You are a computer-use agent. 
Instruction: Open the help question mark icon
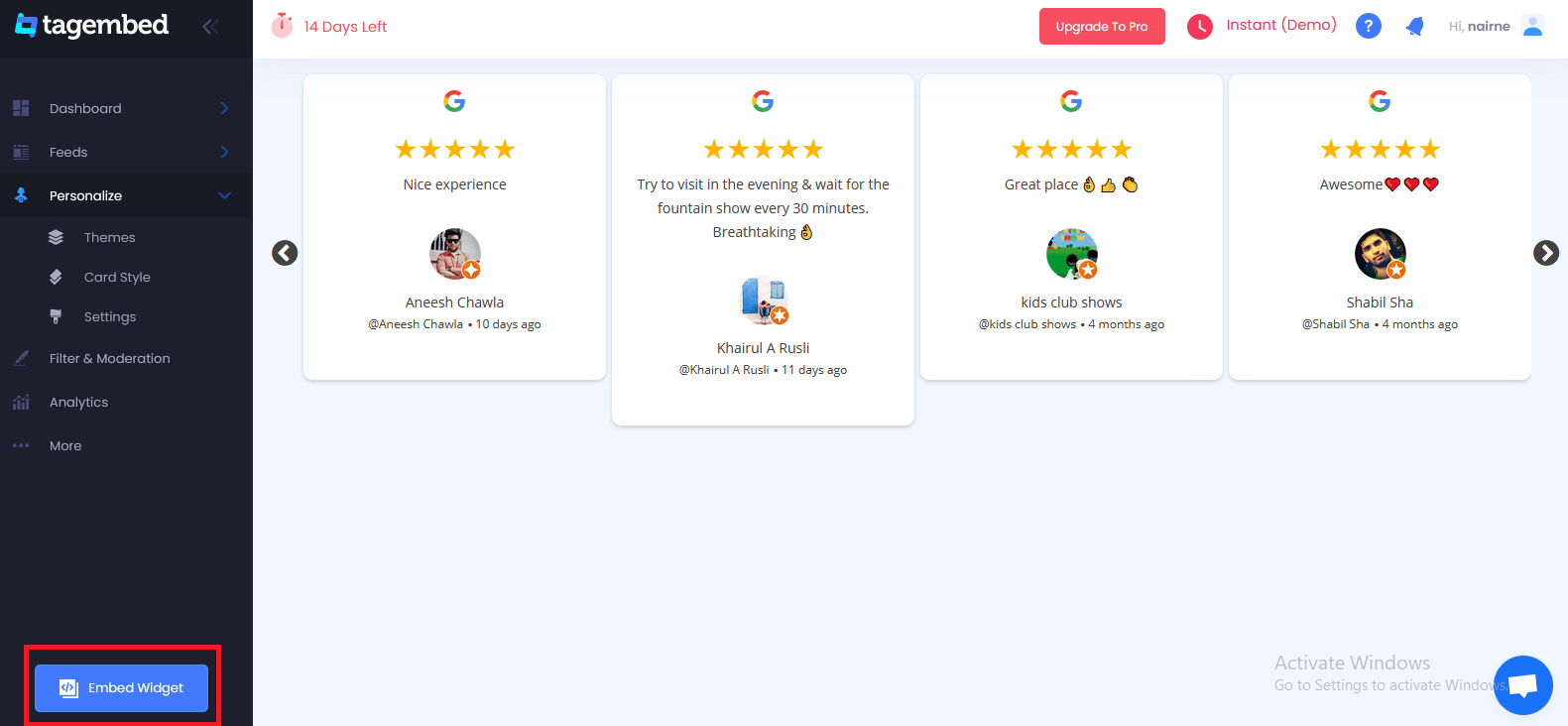pos(1369,26)
